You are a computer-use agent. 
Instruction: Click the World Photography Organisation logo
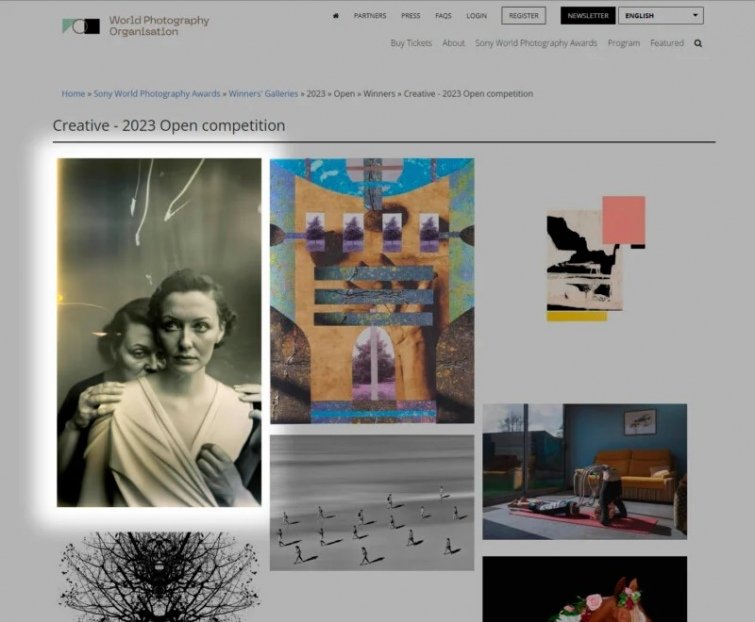click(135, 26)
